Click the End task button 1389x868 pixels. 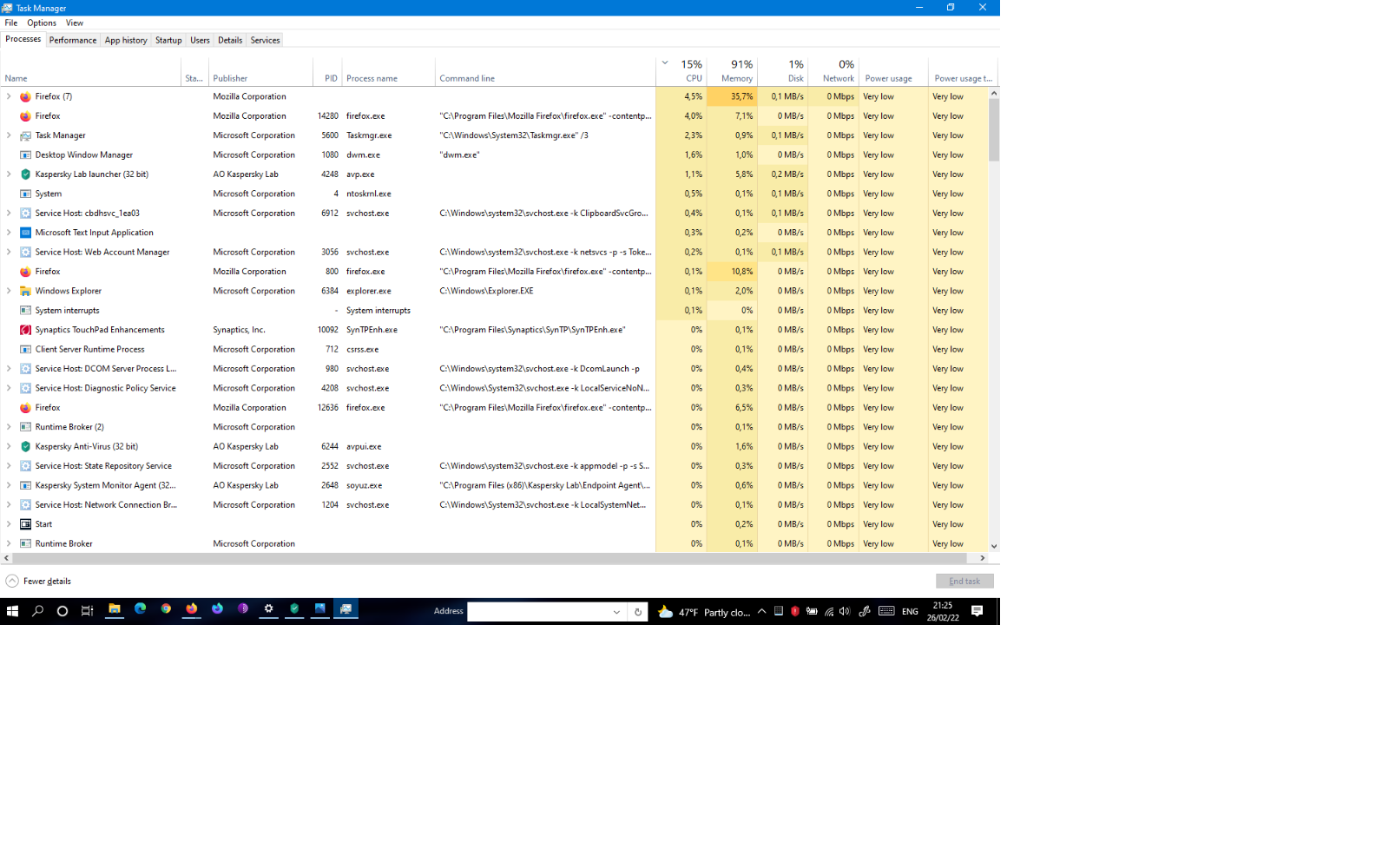[x=964, y=582]
